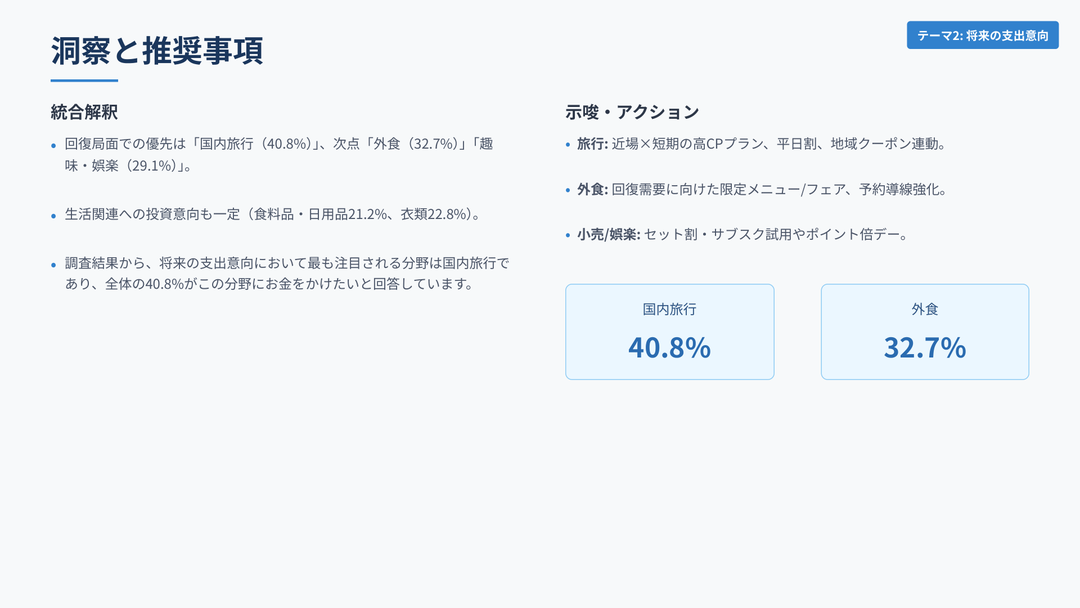Click the bold 外食: label in actions list
Screen dimensions: 1080x608
(x=592, y=189)
